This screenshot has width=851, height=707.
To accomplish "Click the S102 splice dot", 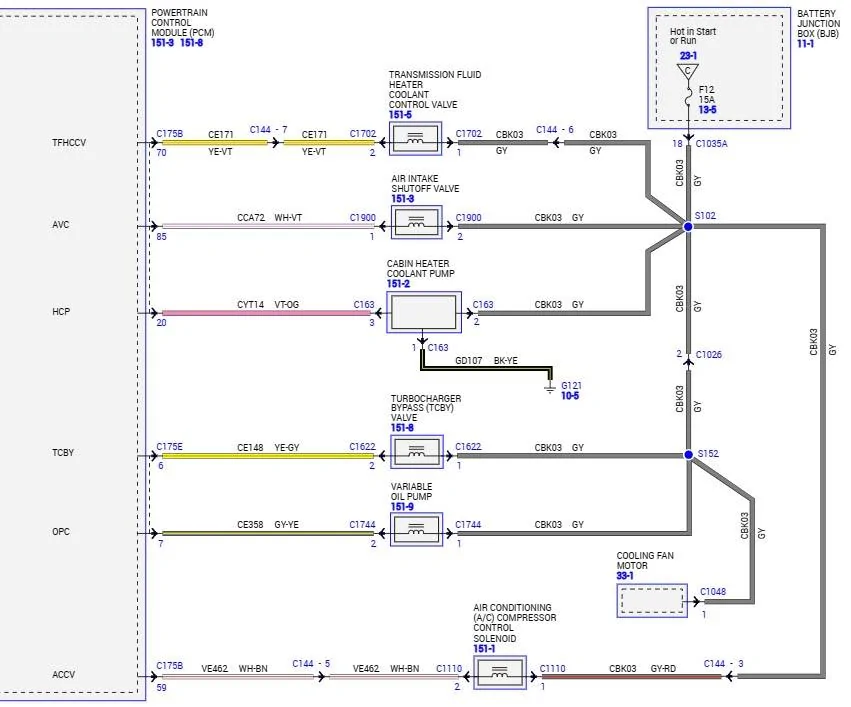I will pyautogui.click(x=688, y=226).
